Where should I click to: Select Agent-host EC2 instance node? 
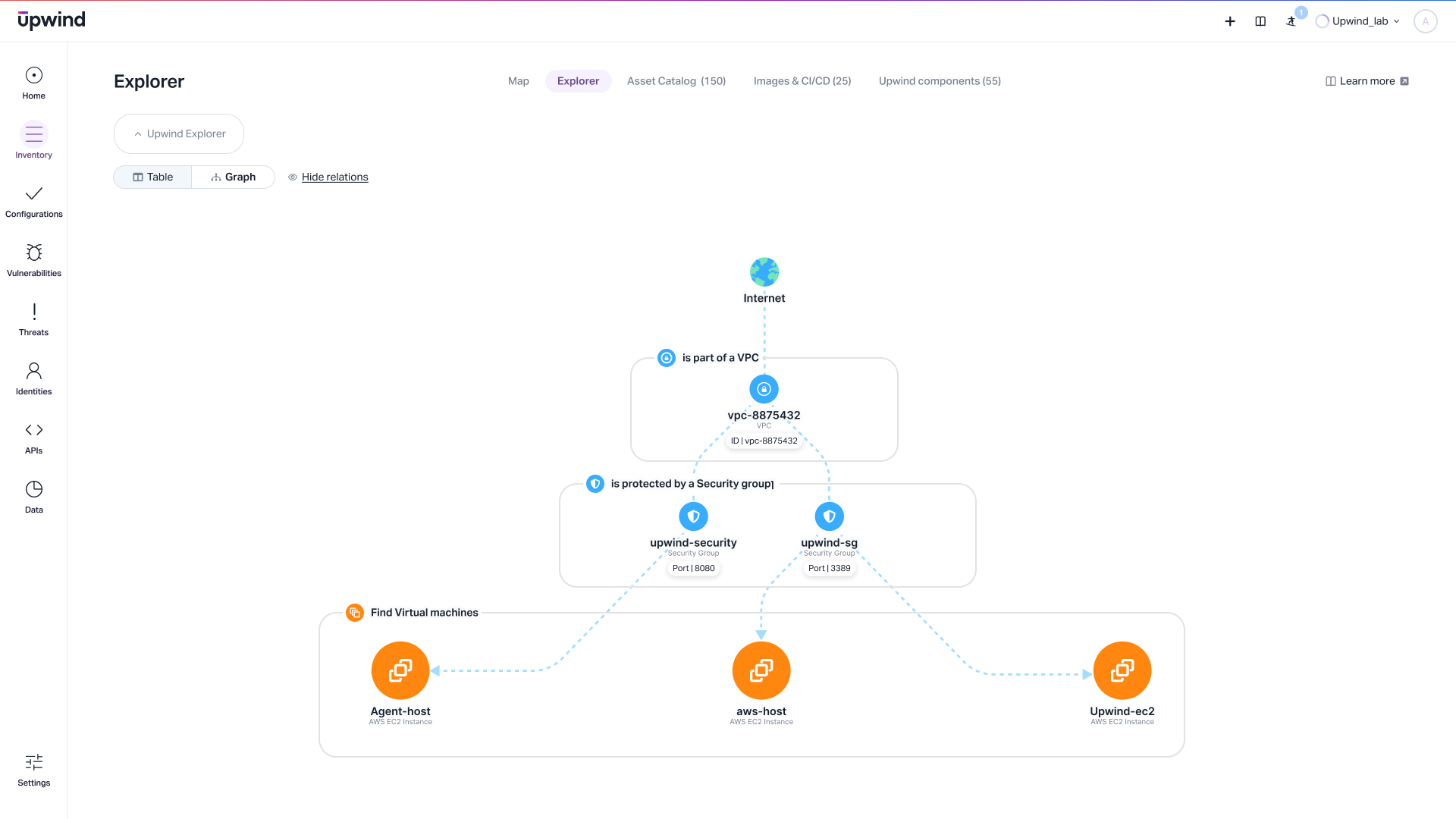point(400,670)
